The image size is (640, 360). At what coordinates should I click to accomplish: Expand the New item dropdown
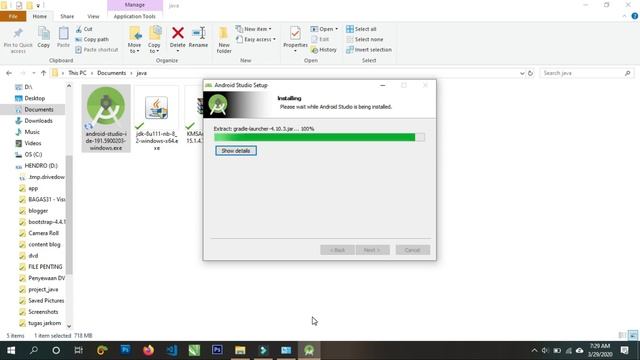[x=254, y=29]
